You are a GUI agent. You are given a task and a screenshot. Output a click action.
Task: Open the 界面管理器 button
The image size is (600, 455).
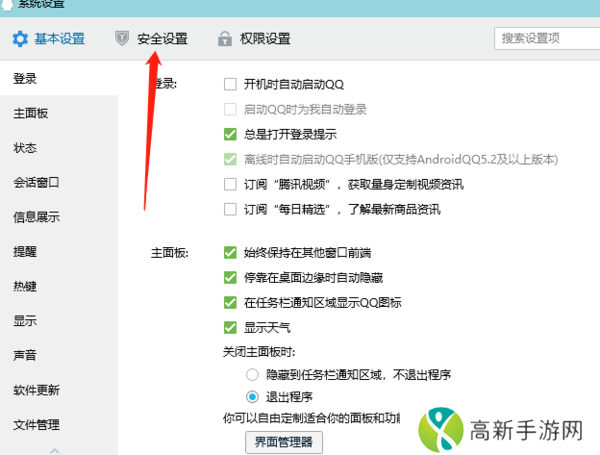click(284, 442)
